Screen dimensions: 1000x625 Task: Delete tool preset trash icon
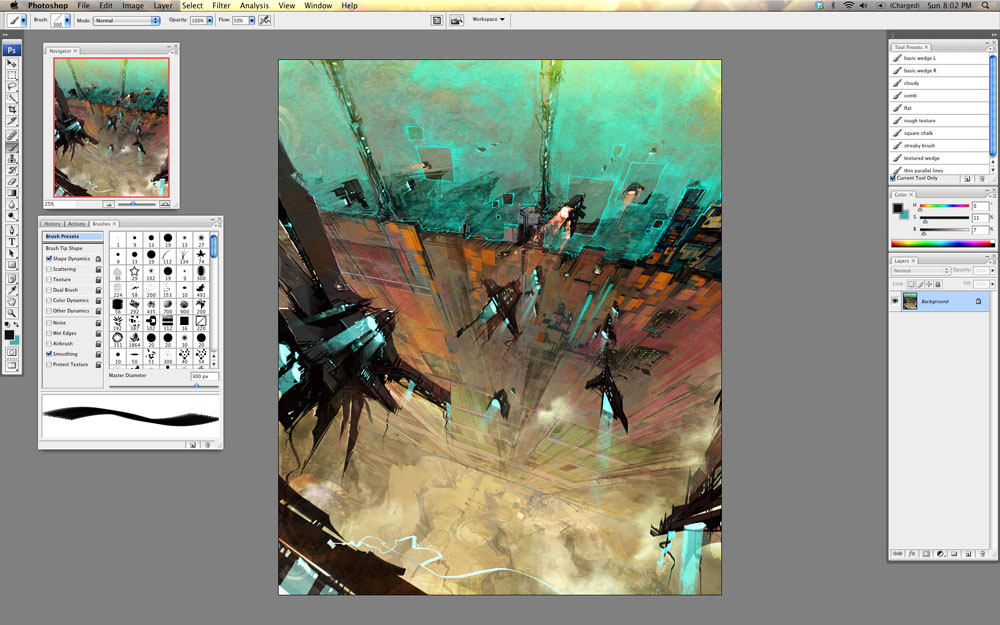tap(982, 179)
